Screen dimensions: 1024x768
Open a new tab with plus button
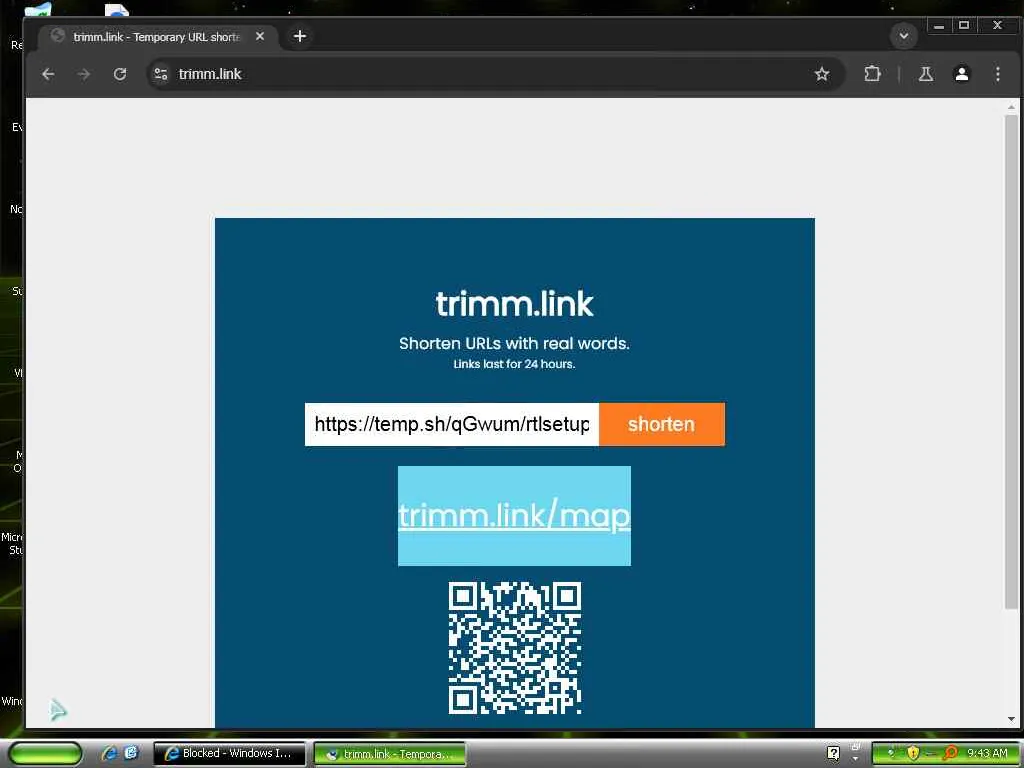pyautogui.click(x=300, y=37)
